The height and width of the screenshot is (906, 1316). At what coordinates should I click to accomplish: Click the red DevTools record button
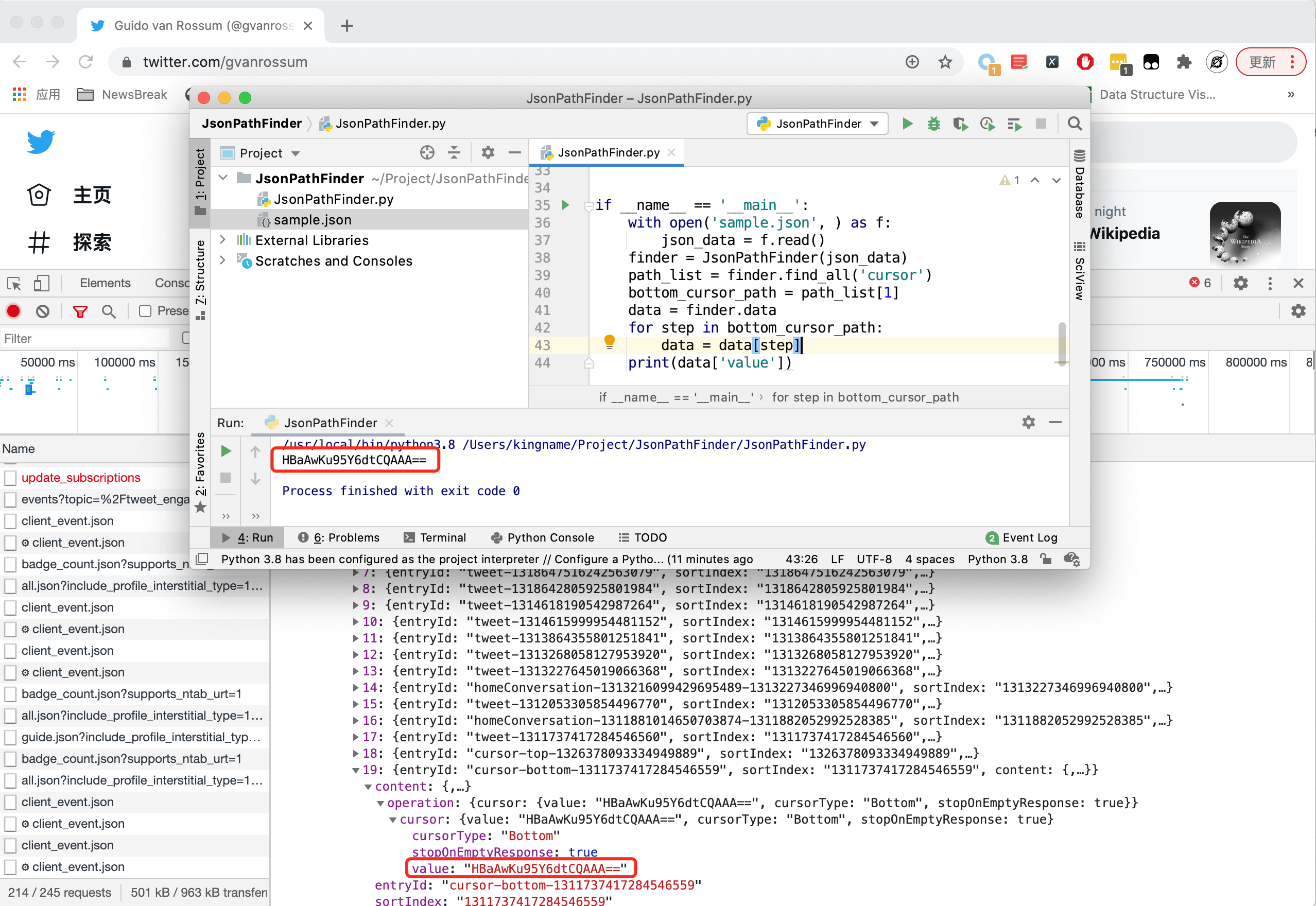[x=13, y=311]
